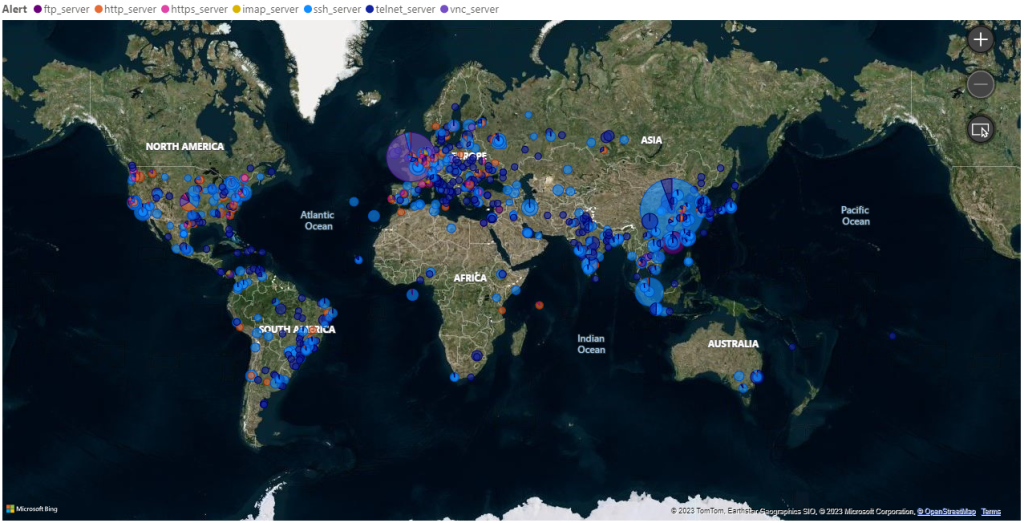
Task: Activate the rectangle selection tool
Action: click(980, 129)
